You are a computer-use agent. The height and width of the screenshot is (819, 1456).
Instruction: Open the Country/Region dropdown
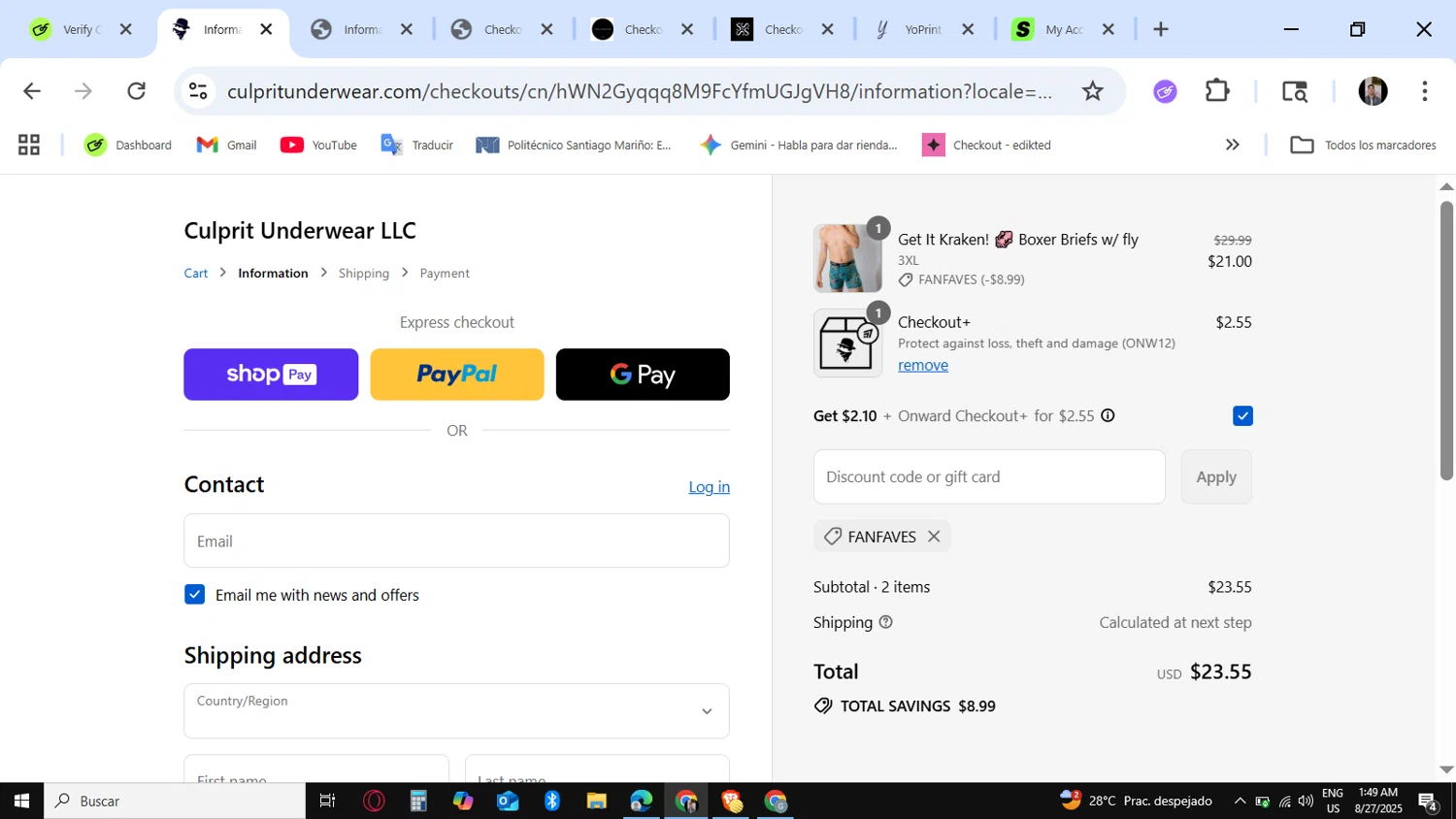coord(456,711)
